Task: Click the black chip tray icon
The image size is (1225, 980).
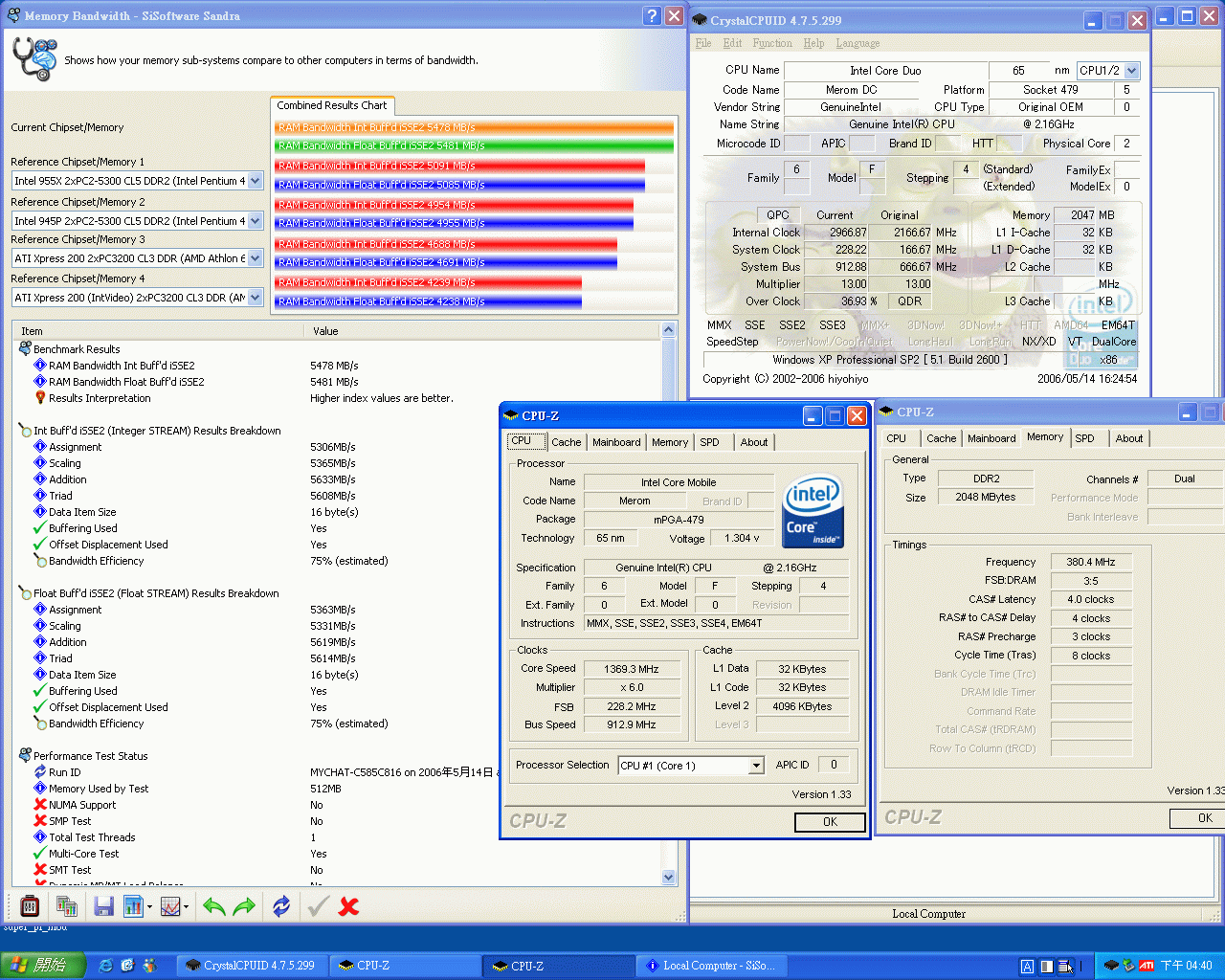Action: 1111,966
